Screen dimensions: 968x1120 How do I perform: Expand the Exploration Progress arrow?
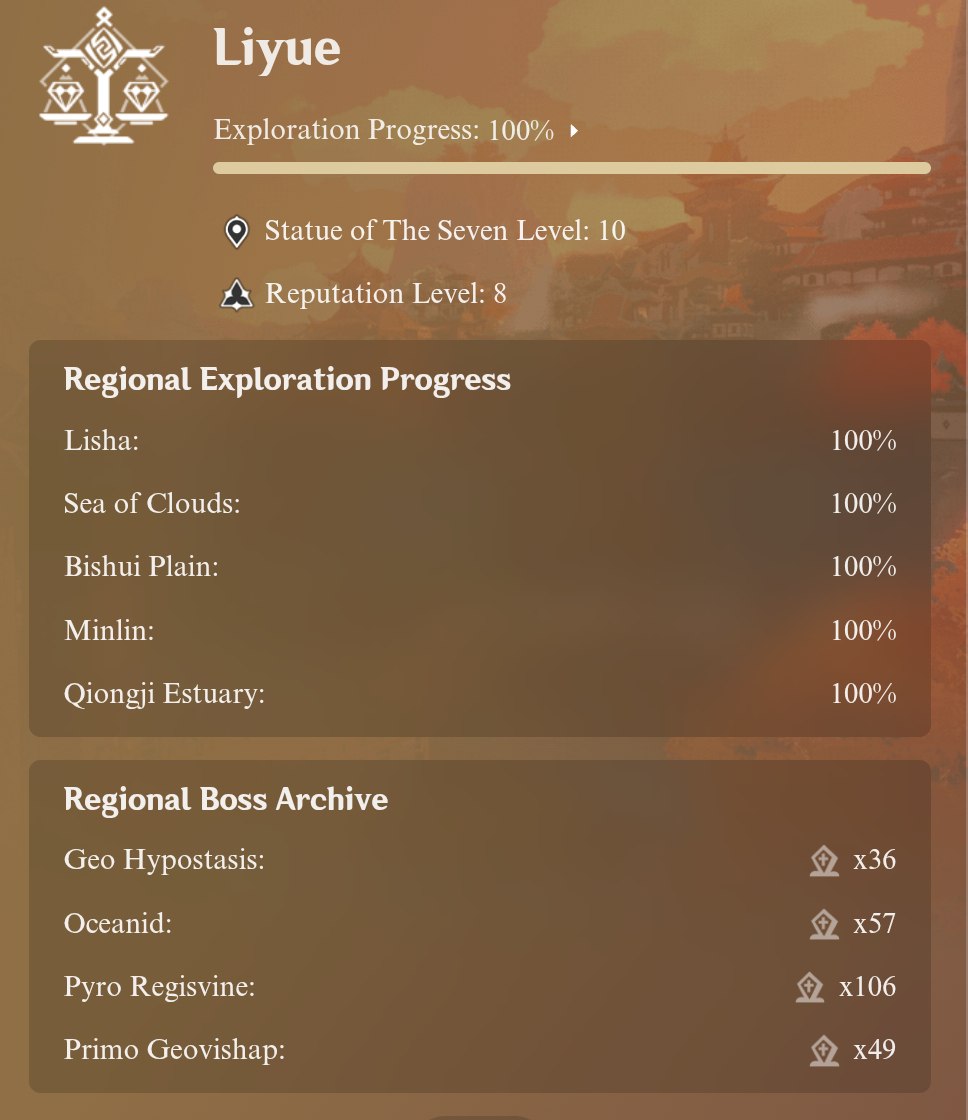tap(575, 131)
